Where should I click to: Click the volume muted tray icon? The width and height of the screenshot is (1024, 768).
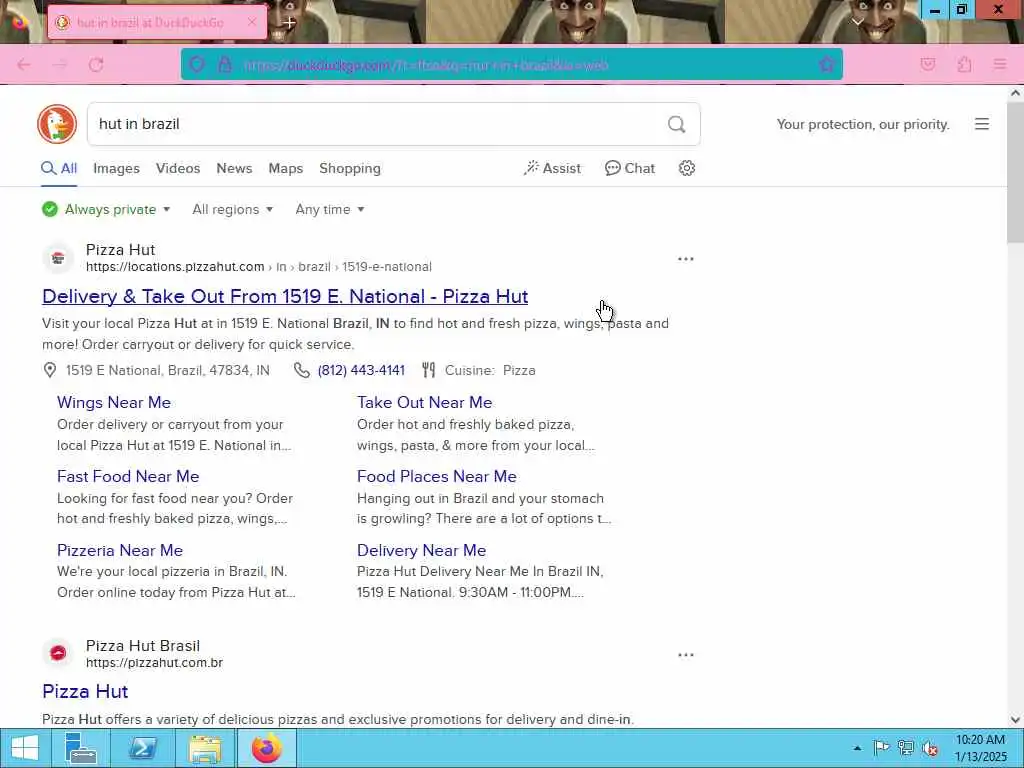tap(930, 748)
